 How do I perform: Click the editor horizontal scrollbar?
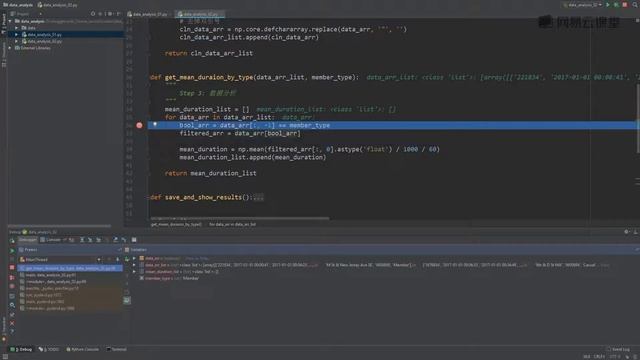[240, 218]
